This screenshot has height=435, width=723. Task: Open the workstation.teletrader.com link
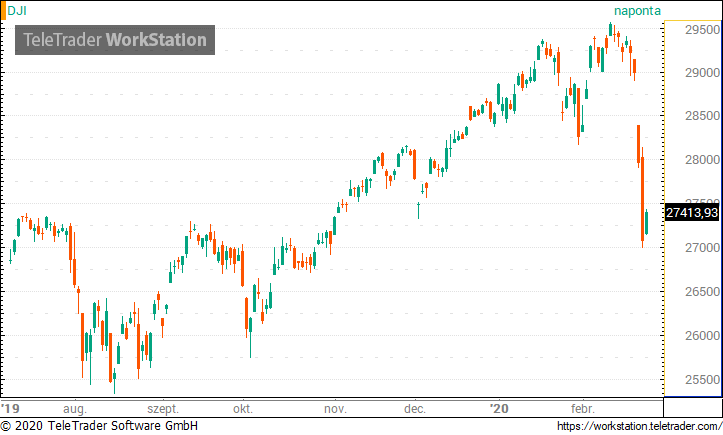(640, 426)
